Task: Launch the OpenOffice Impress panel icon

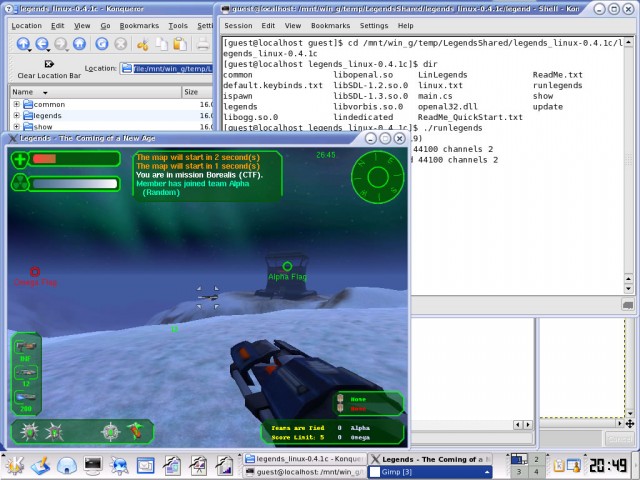Action: click(198, 465)
